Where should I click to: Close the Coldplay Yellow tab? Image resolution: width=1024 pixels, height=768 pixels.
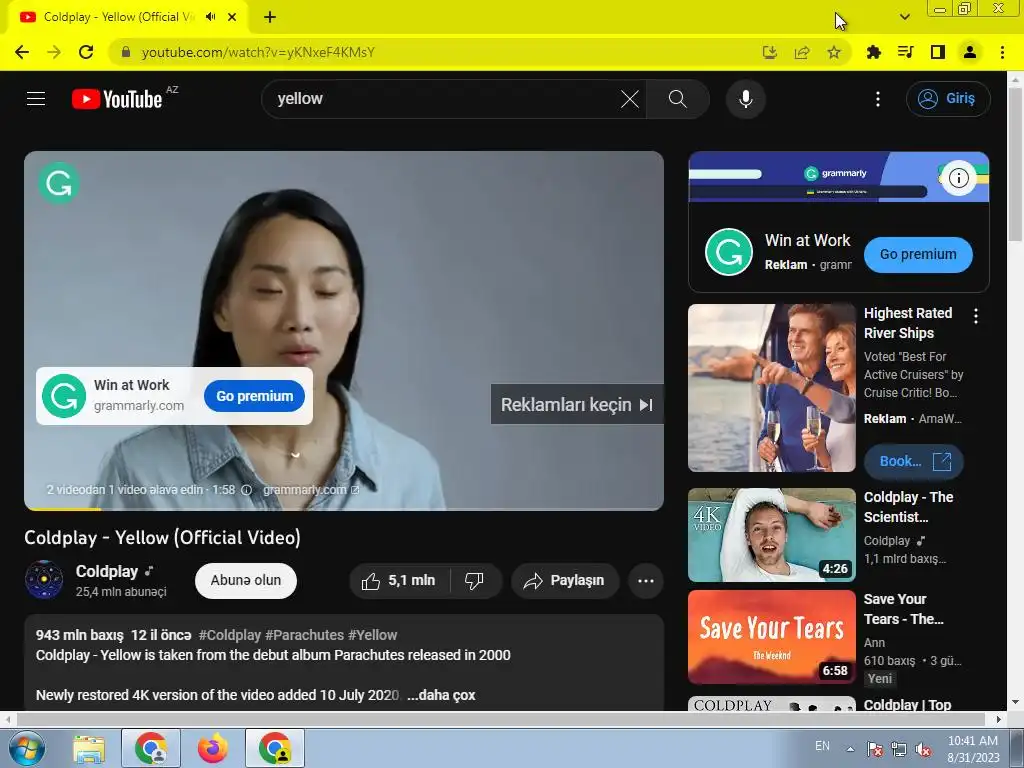pos(232,17)
